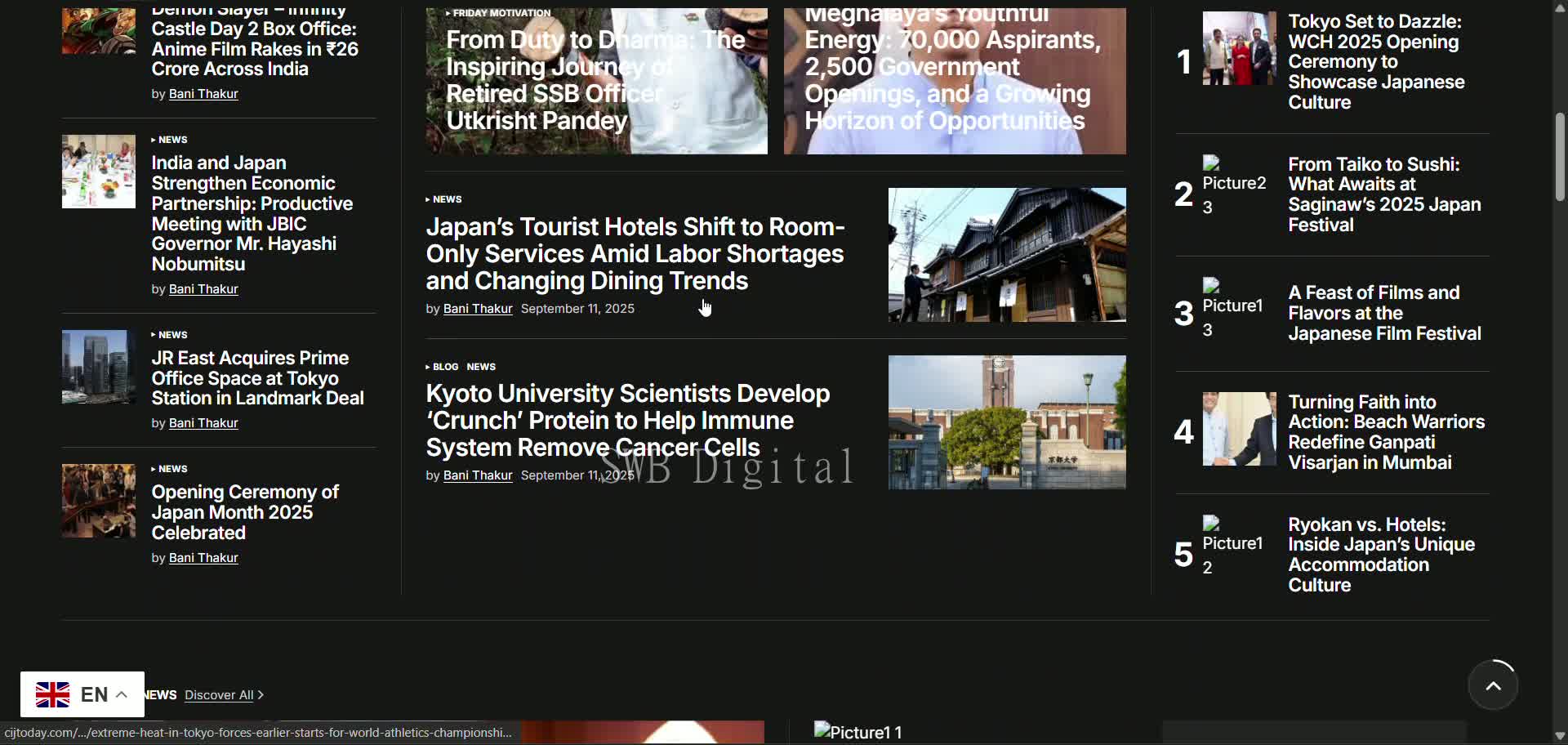Open the Discover All link
Viewport: 1568px width, 745px height.
[218, 694]
